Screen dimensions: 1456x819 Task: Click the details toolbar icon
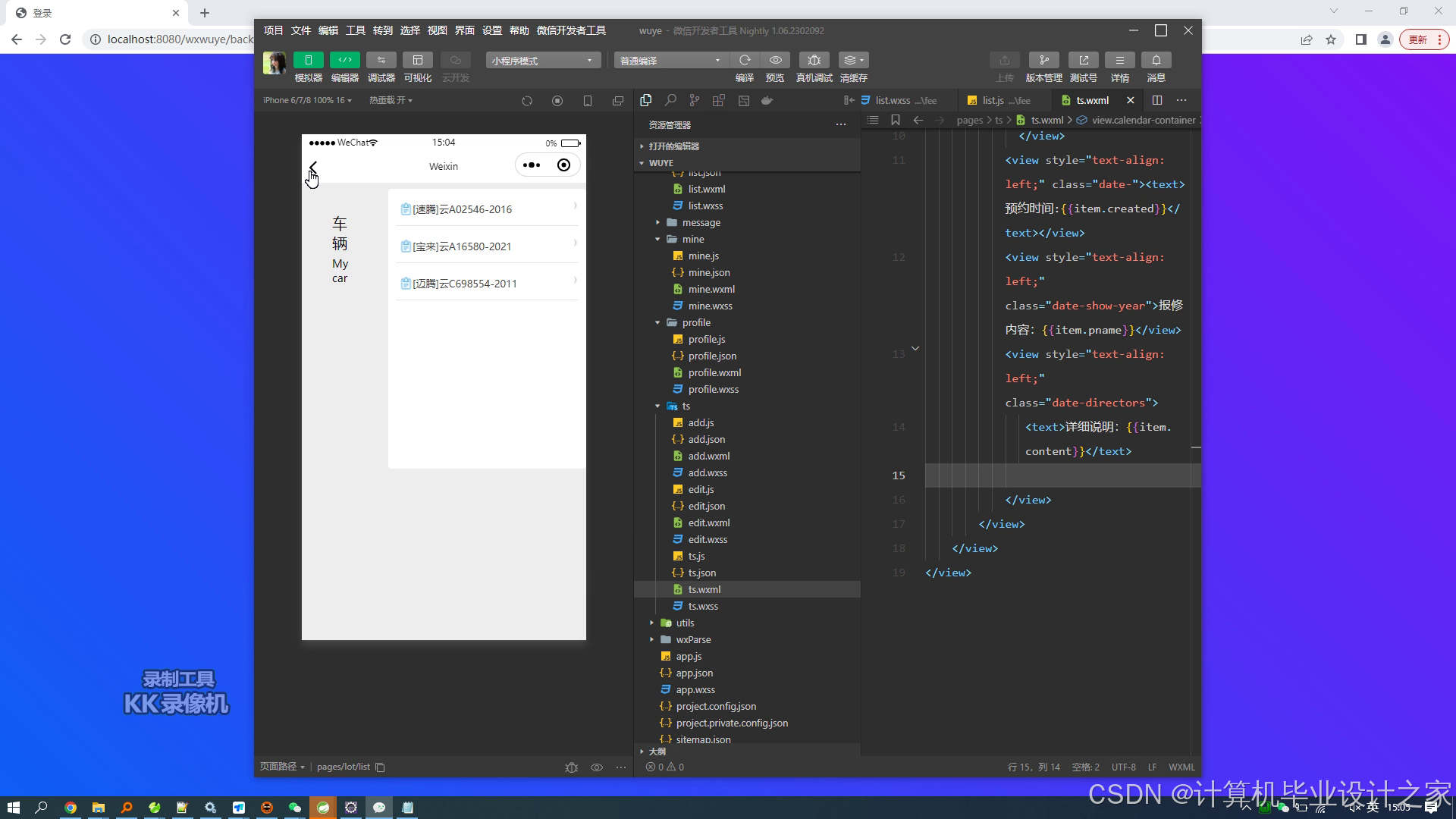(1119, 60)
